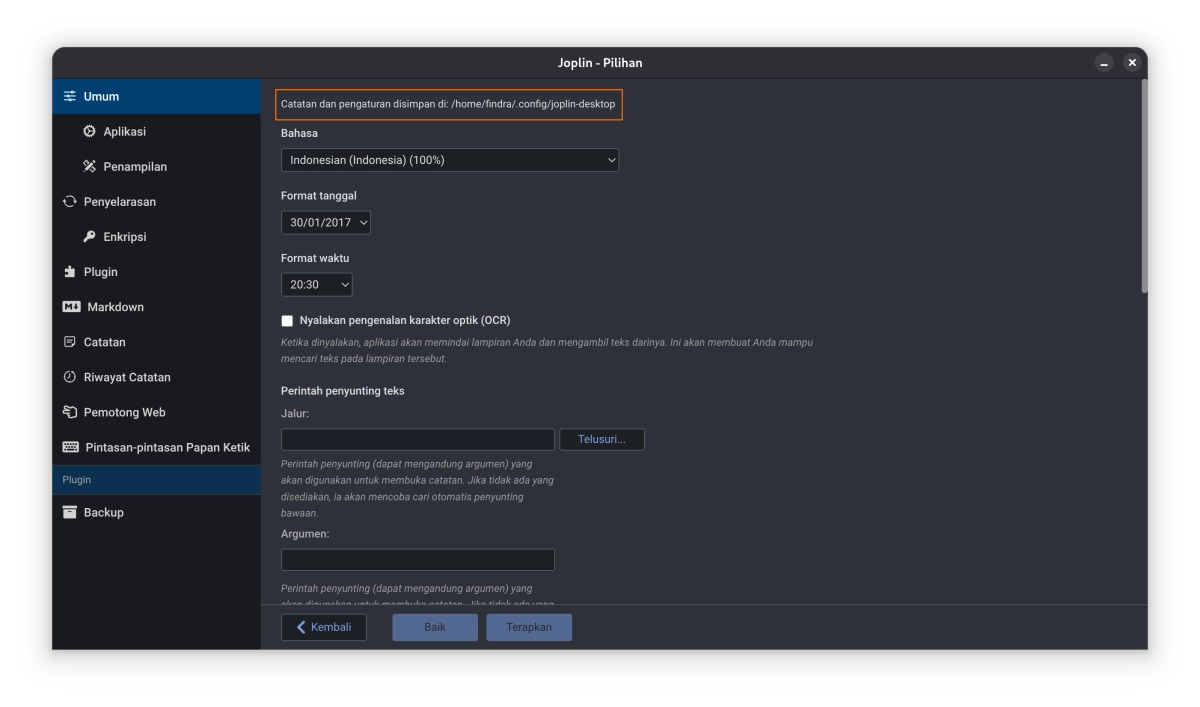Image resolution: width=1200 pixels, height=707 pixels.
Task: Expand the Format tanggal dropdown
Action: [x=326, y=222]
